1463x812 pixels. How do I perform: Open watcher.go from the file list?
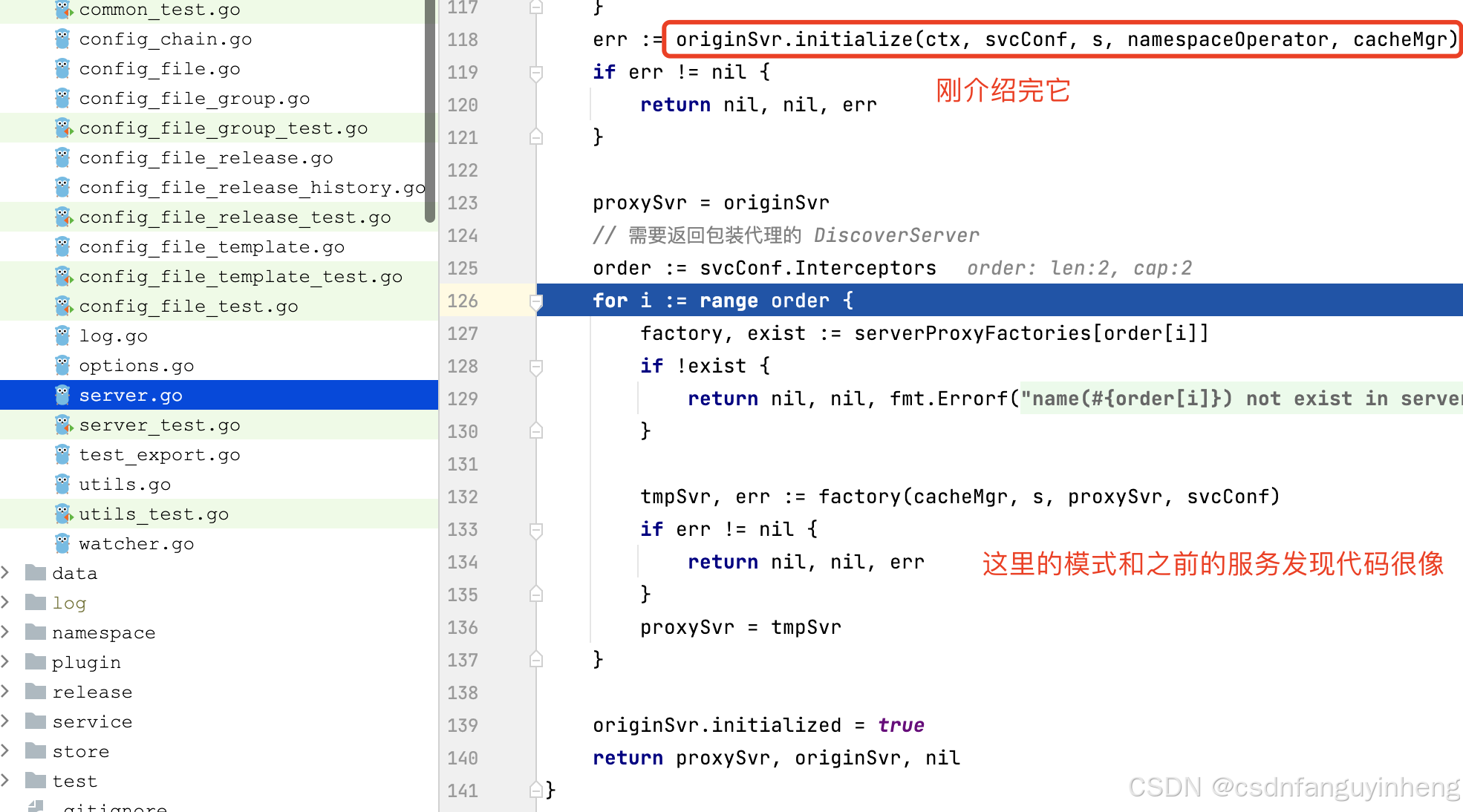(137, 543)
